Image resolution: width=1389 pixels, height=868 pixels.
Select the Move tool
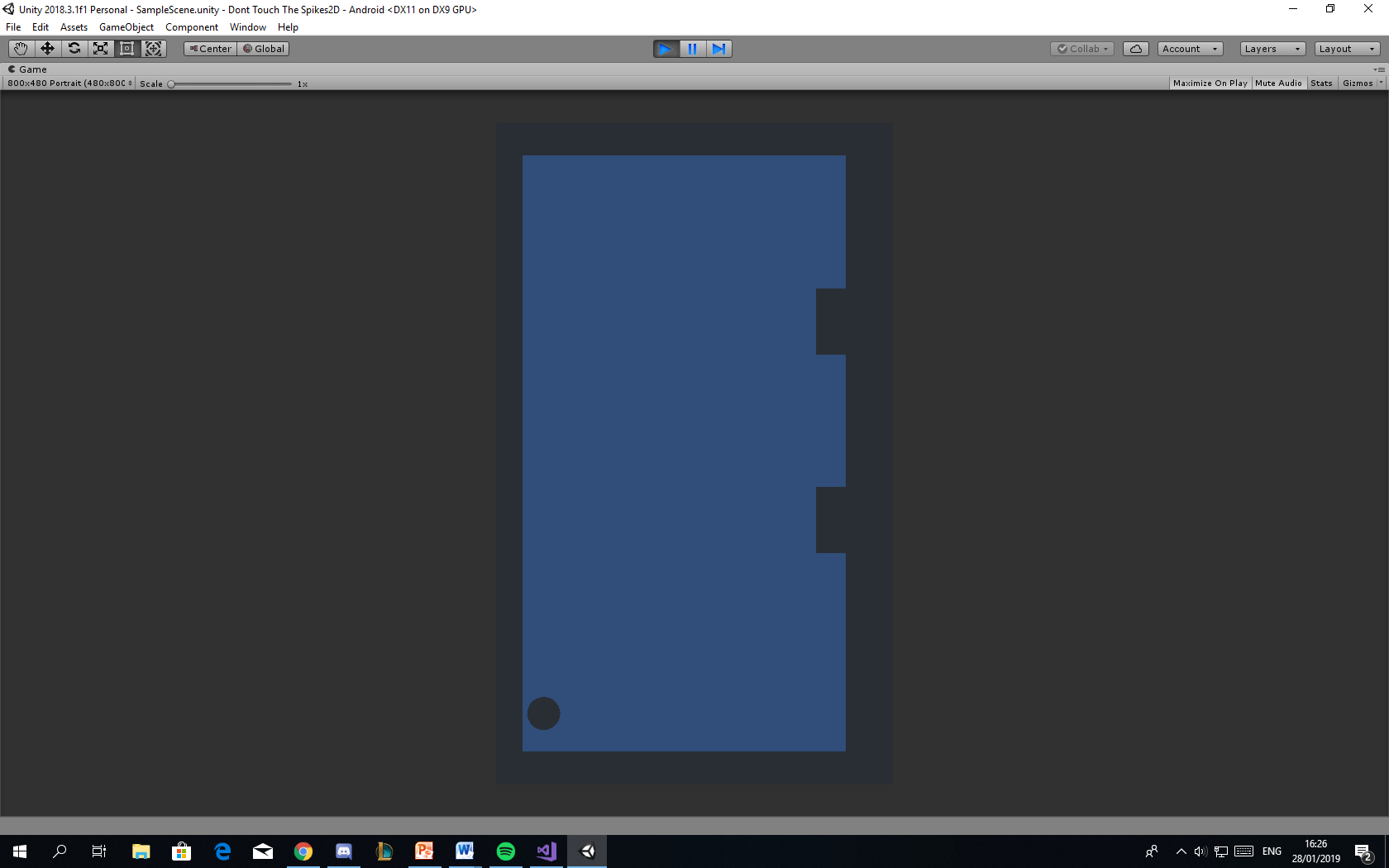47,48
